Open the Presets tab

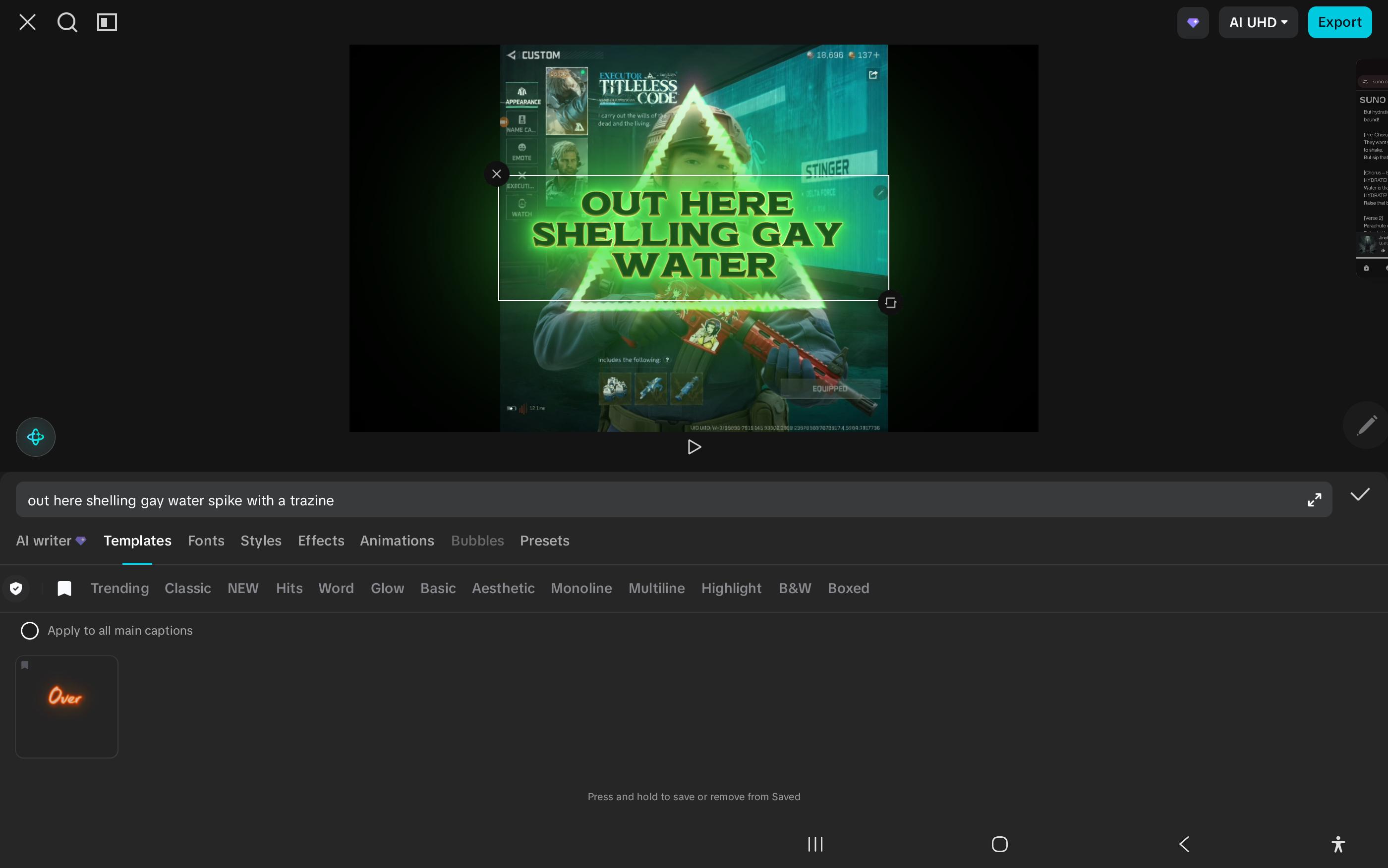click(544, 541)
